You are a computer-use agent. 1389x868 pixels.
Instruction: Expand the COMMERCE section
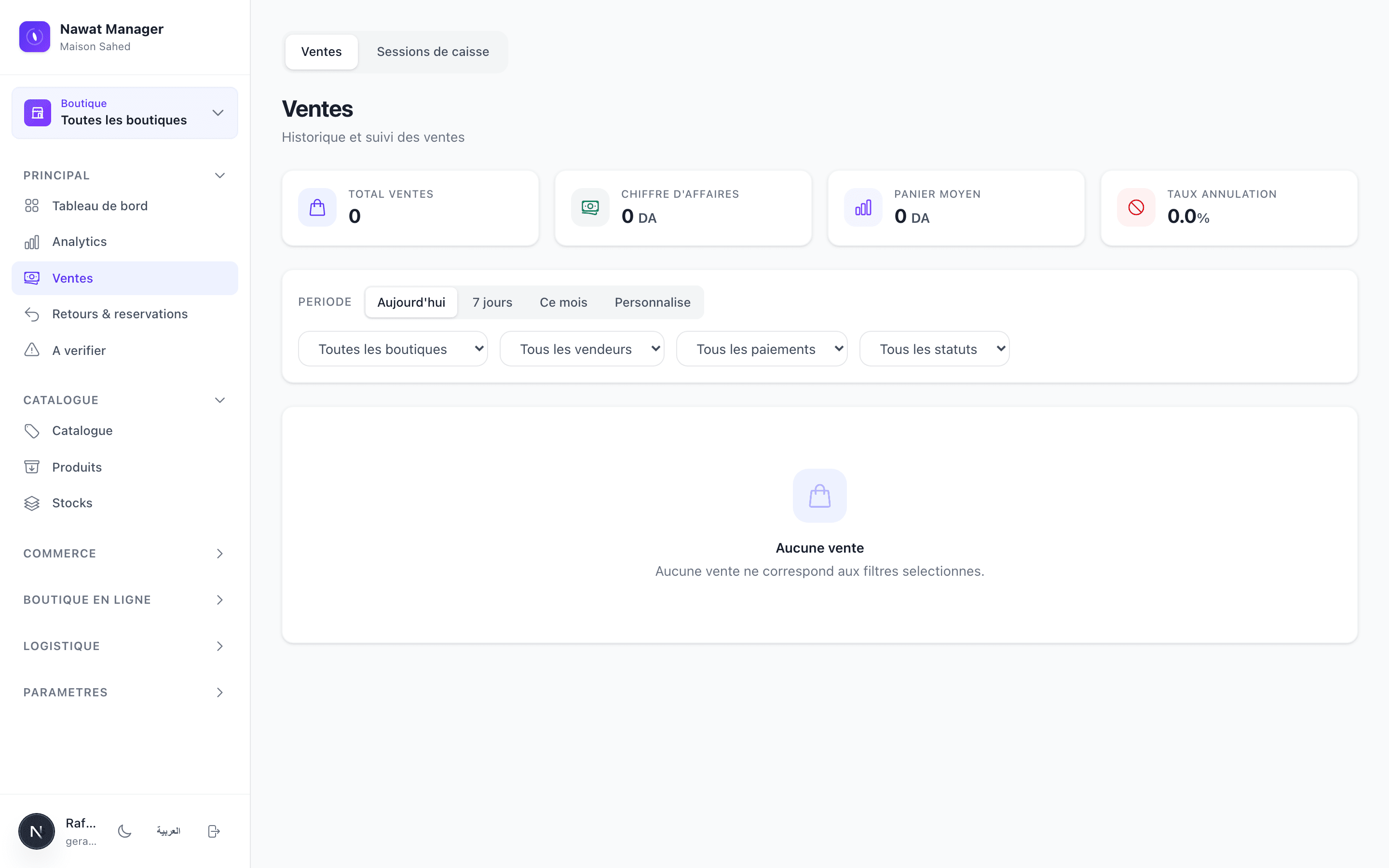[124, 554]
